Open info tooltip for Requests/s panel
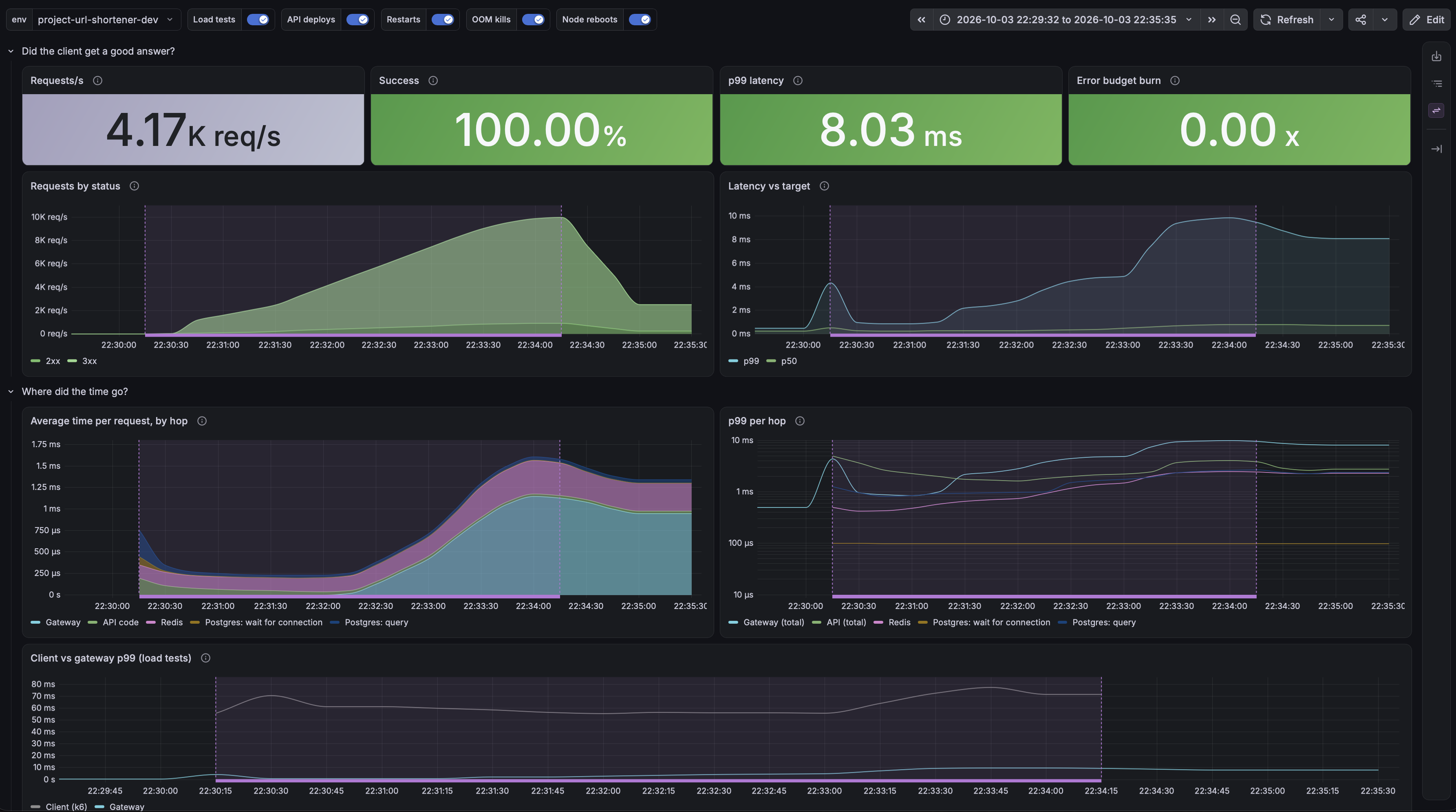 click(97, 80)
